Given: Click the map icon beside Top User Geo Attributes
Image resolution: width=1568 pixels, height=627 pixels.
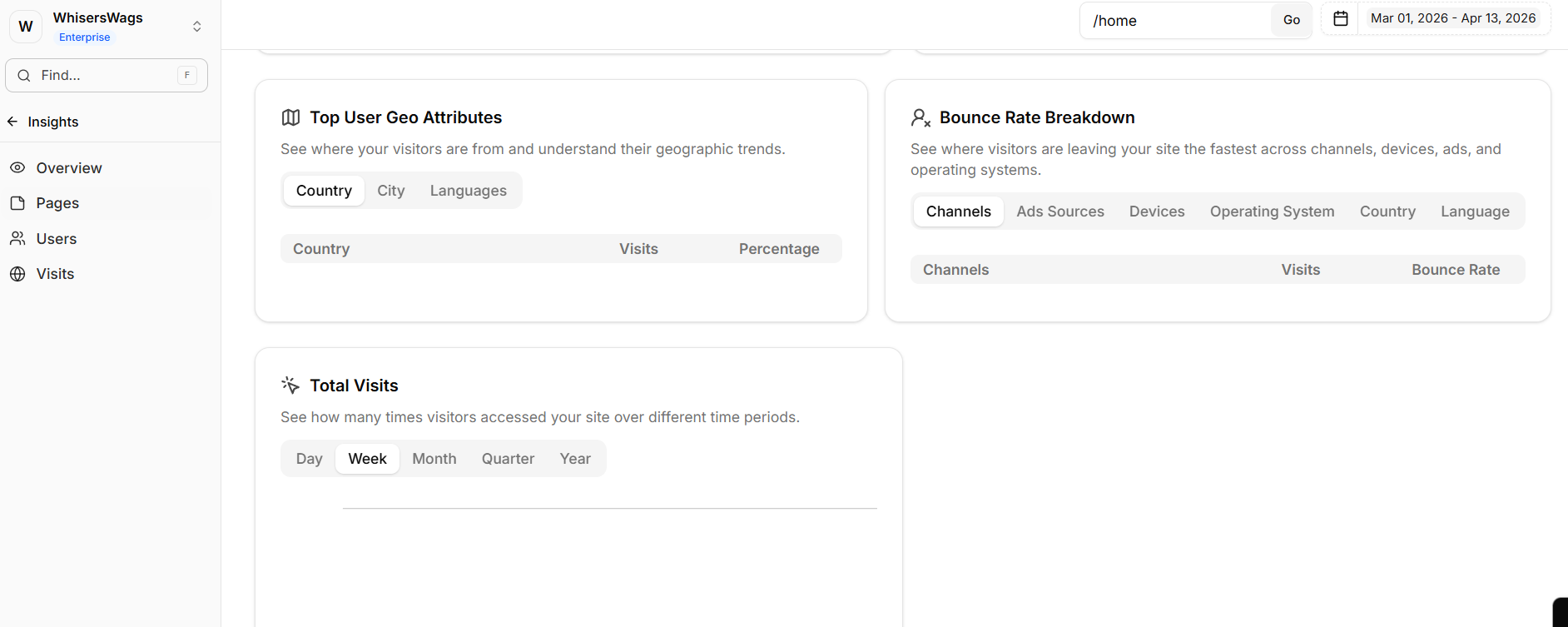Looking at the screenshot, I should (290, 117).
